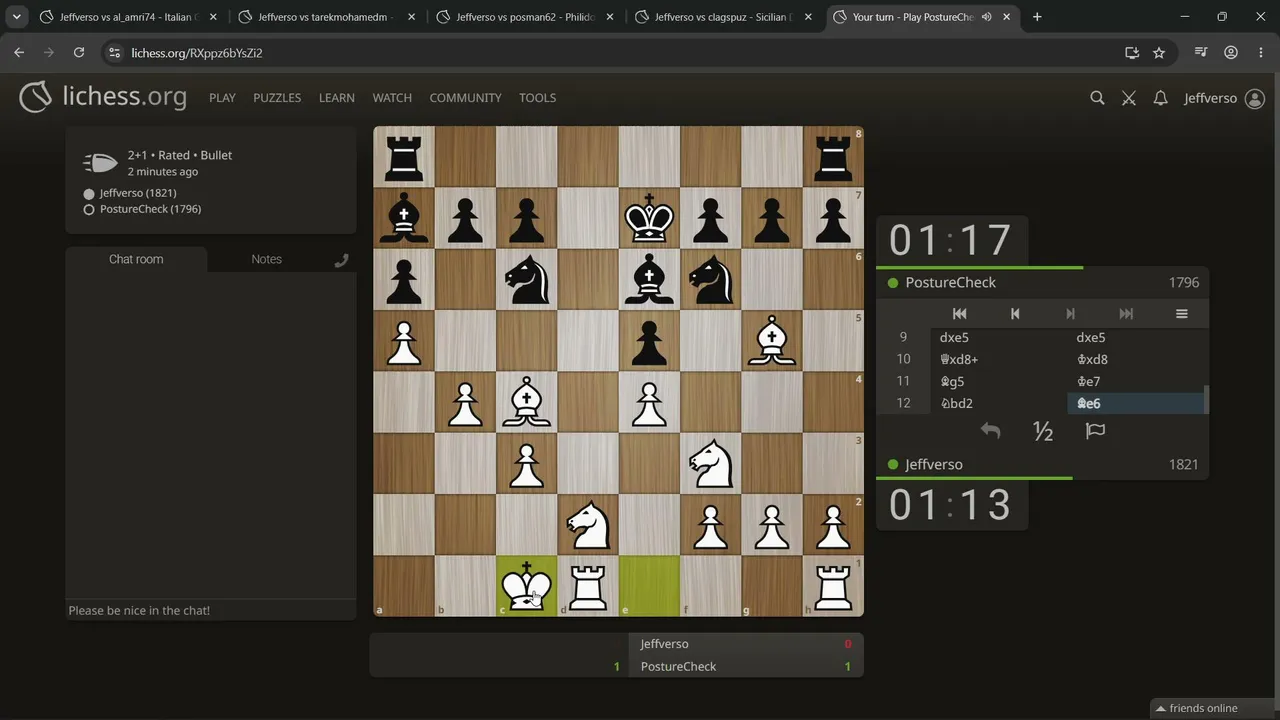The height and width of the screenshot is (720, 1280).
Task: Select the white pawn on b4
Action: [x=465, y=402]
